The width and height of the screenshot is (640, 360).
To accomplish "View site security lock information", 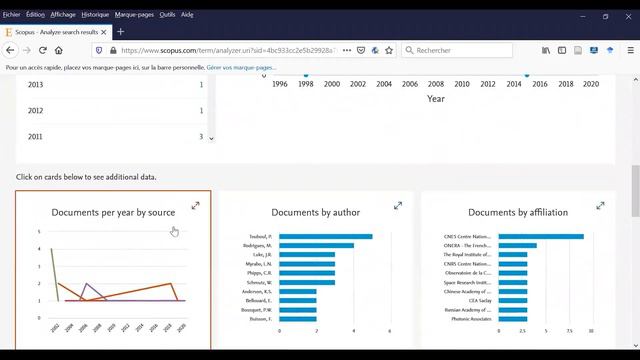I will [113, 50].
